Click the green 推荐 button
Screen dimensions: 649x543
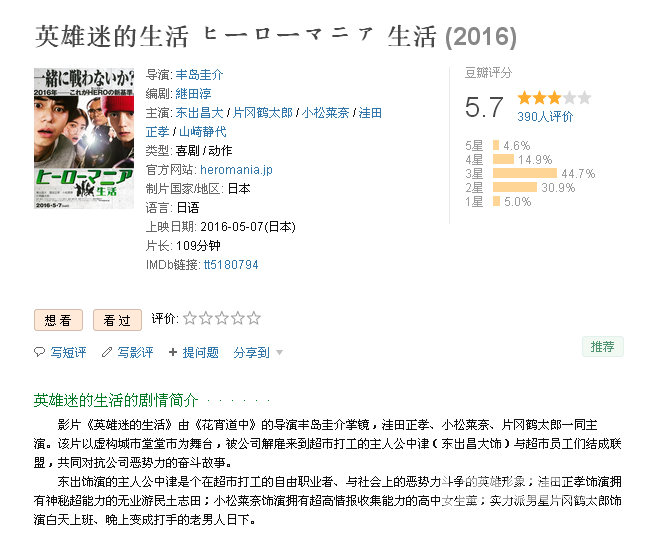pos(603,346)
